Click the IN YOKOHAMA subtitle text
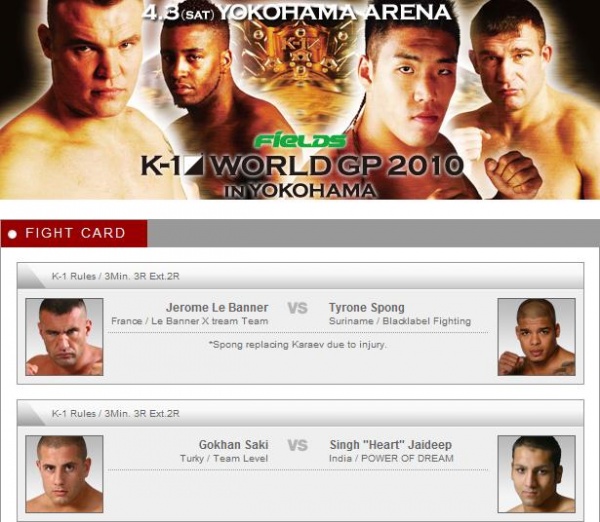 (x=300, y=191)
